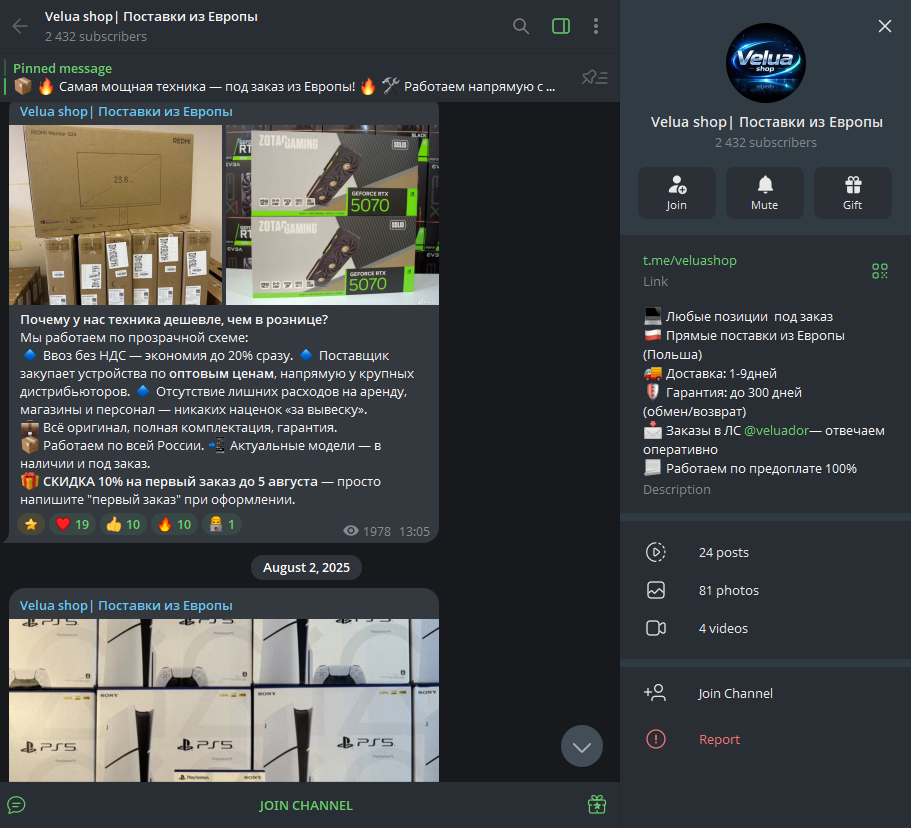Open search in the channel
911x828 pixels.
click(x=521, y=26)
